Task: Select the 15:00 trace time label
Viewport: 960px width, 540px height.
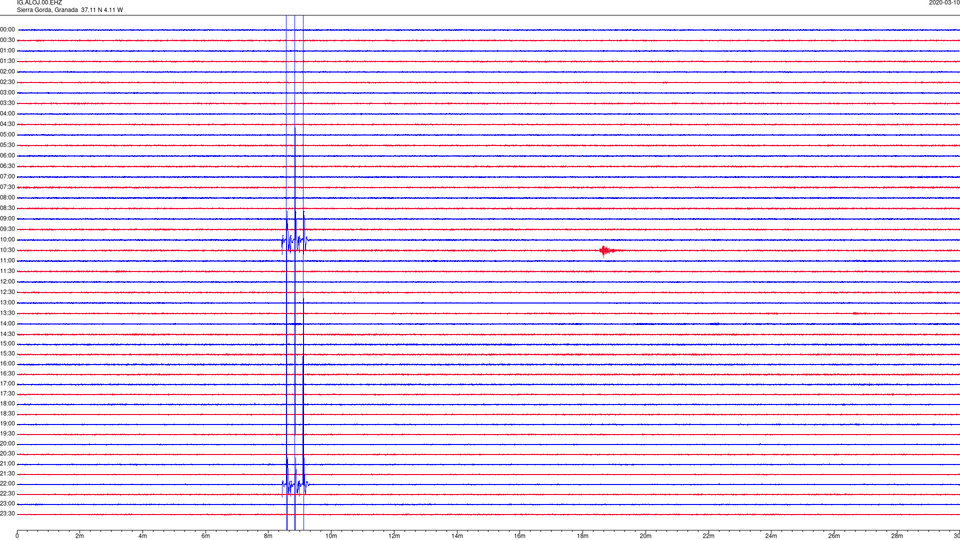Action: (x=7, y=344)
